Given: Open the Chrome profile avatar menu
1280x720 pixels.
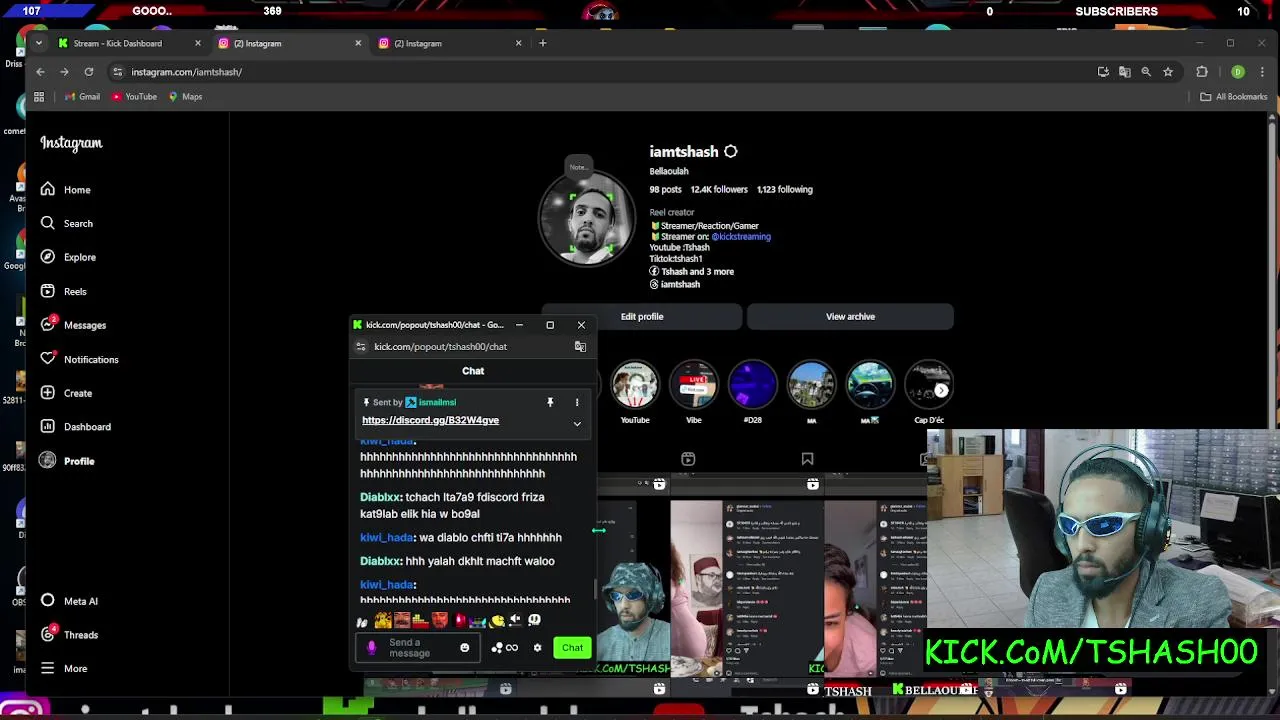Looking at the screenshot, I should (1238, 72).
